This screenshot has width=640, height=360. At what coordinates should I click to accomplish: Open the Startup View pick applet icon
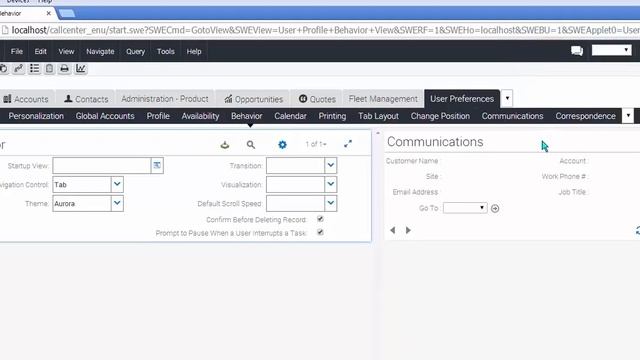pyautogui.click(x=157, y=165)
